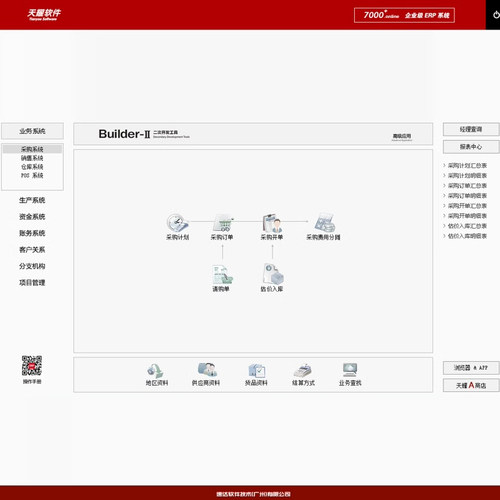Click the 经理查询 button
Viewport: 500px width, 500px height.
point(471,129)
